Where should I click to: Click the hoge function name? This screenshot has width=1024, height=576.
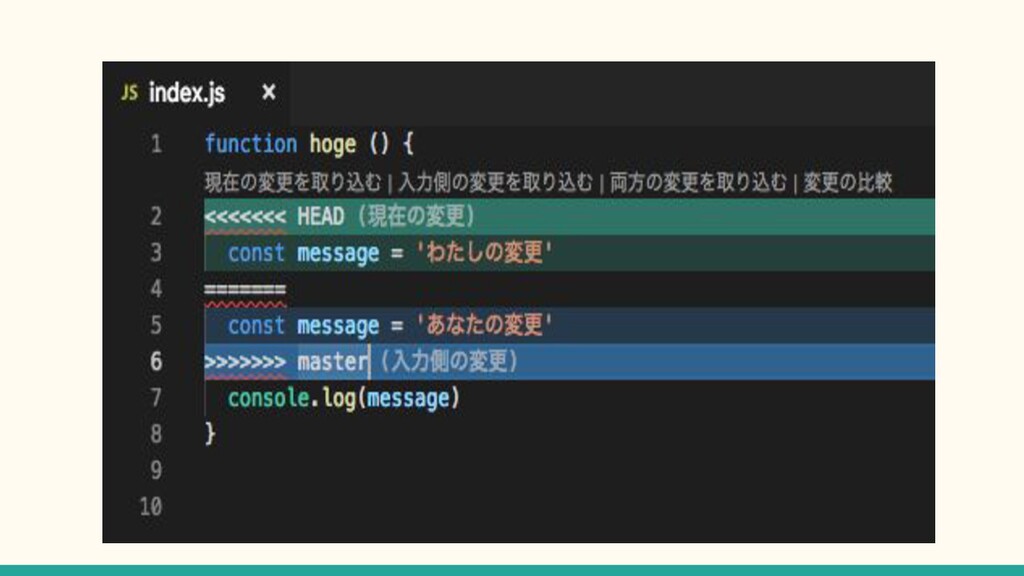333,144
